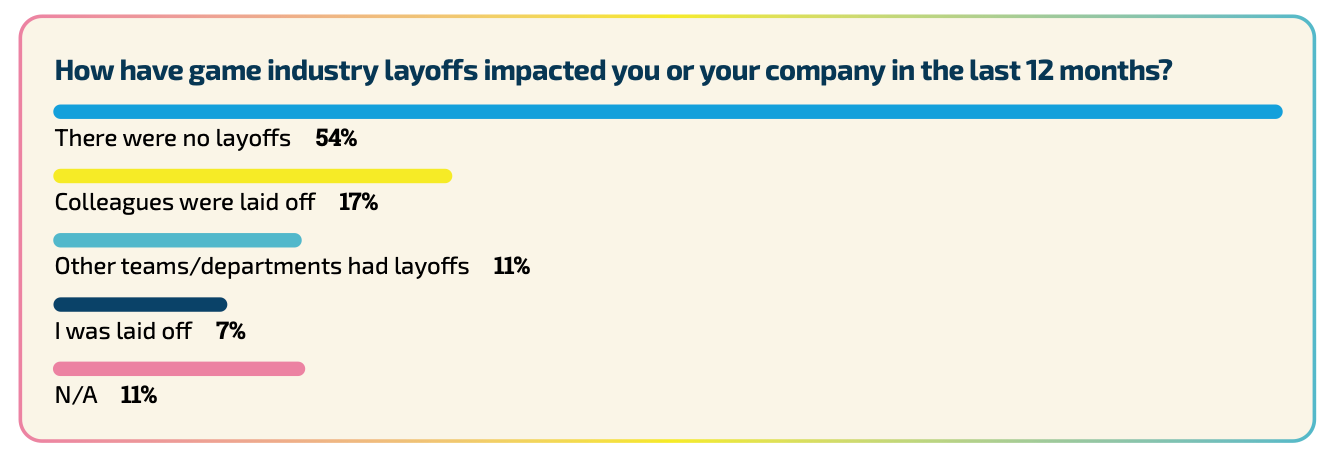Select the teal 'Other teams/departments' bar
This screenshot has height=456, width=1340.
[177, 240]
